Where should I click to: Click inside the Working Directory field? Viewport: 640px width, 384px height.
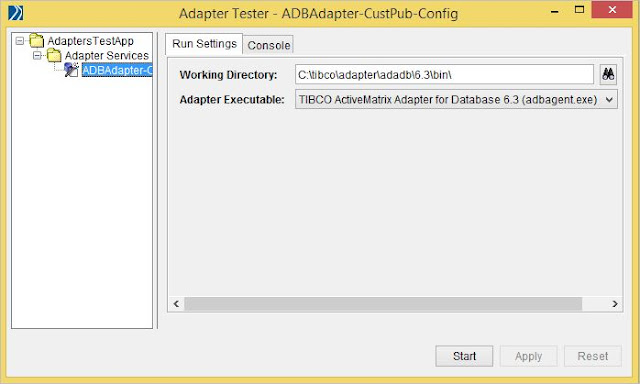(x=444, y=75)
